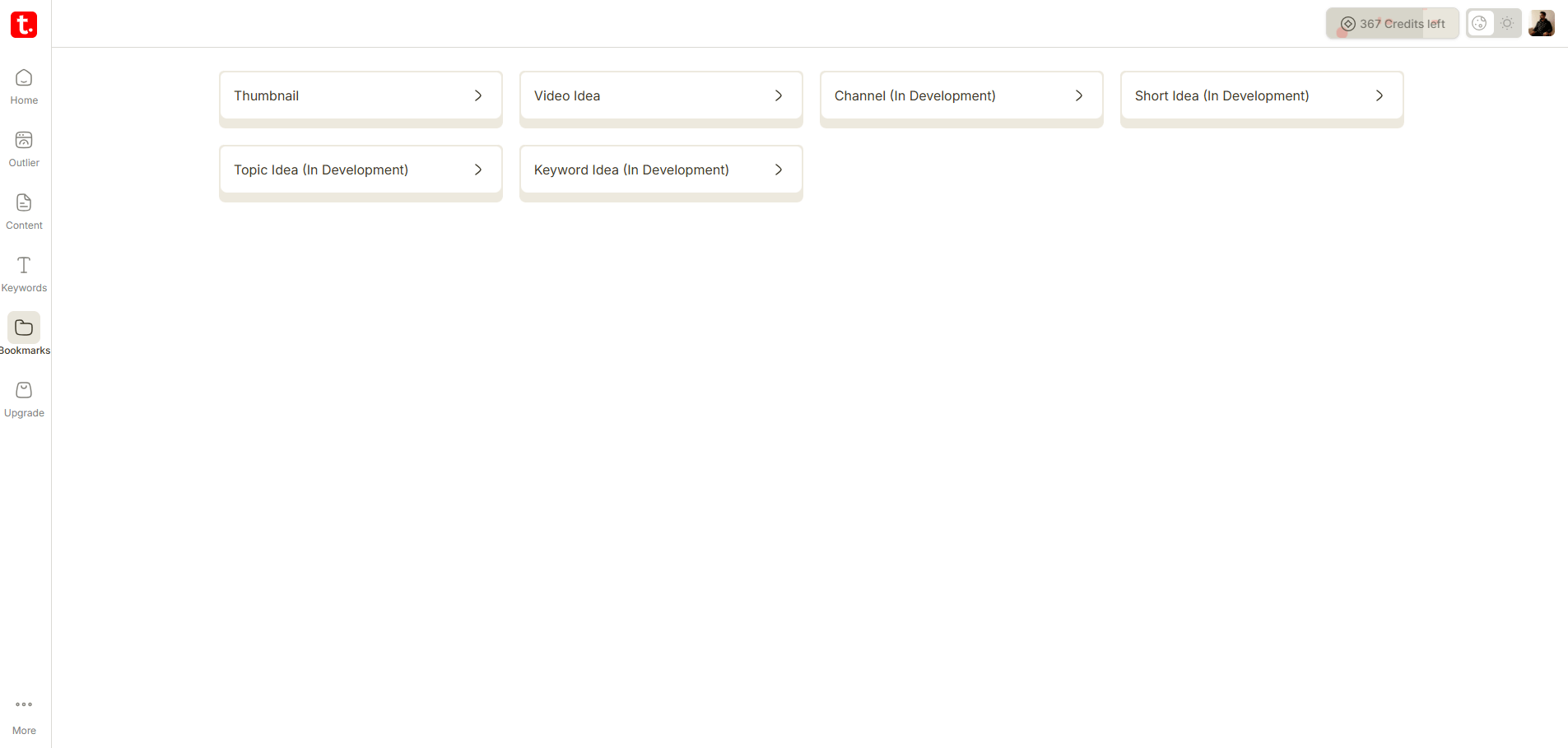Open the More options ellipsis
This screenshot has height=748, width=1568.
click(24, 705)
